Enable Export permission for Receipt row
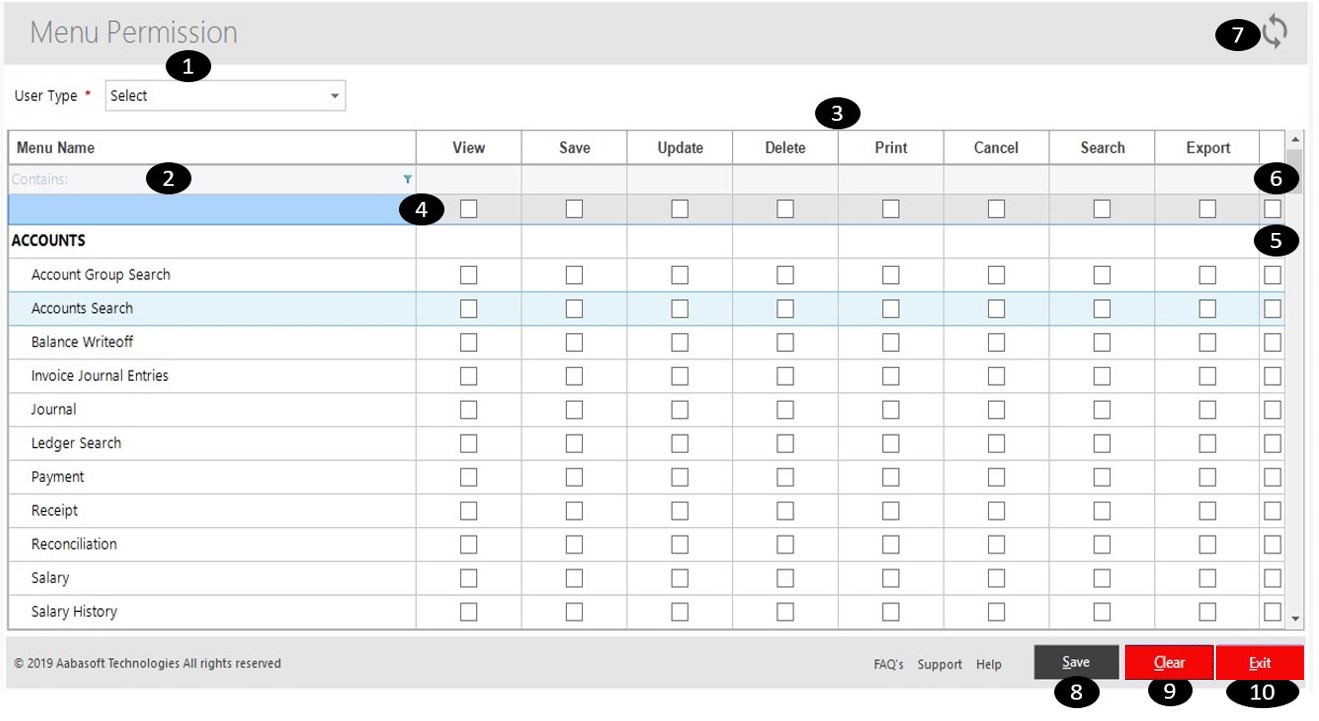Image resolution: width=1319 pixels, height=721 pixels. [1206, 510]
